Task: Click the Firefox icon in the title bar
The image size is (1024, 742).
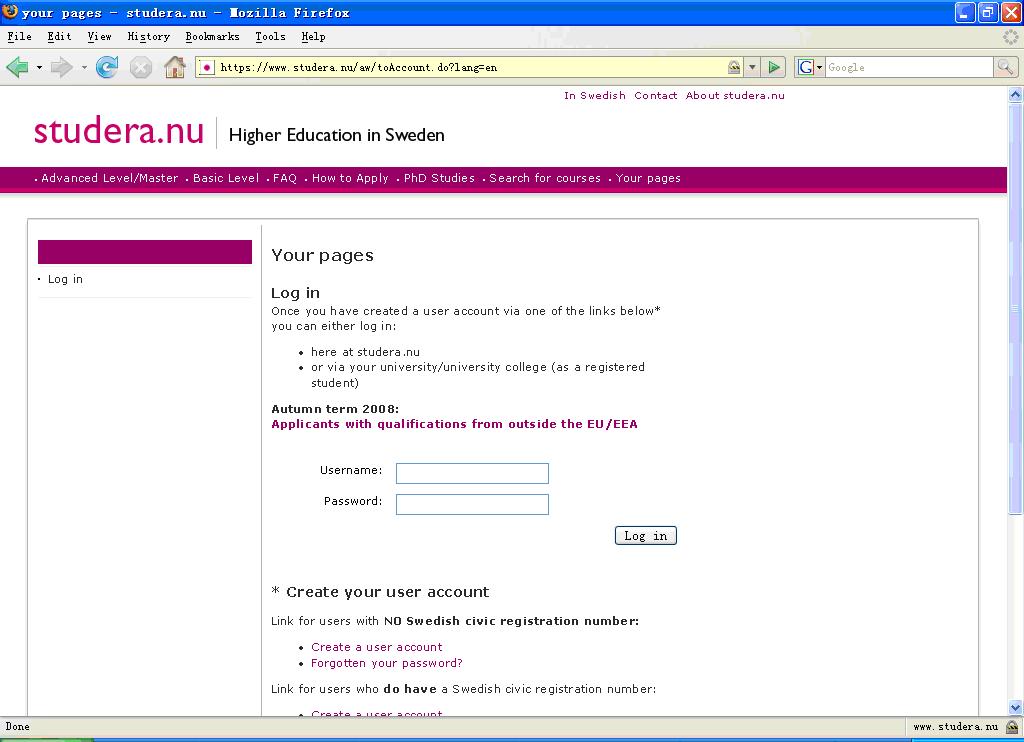Action: [x=10, y=12]
